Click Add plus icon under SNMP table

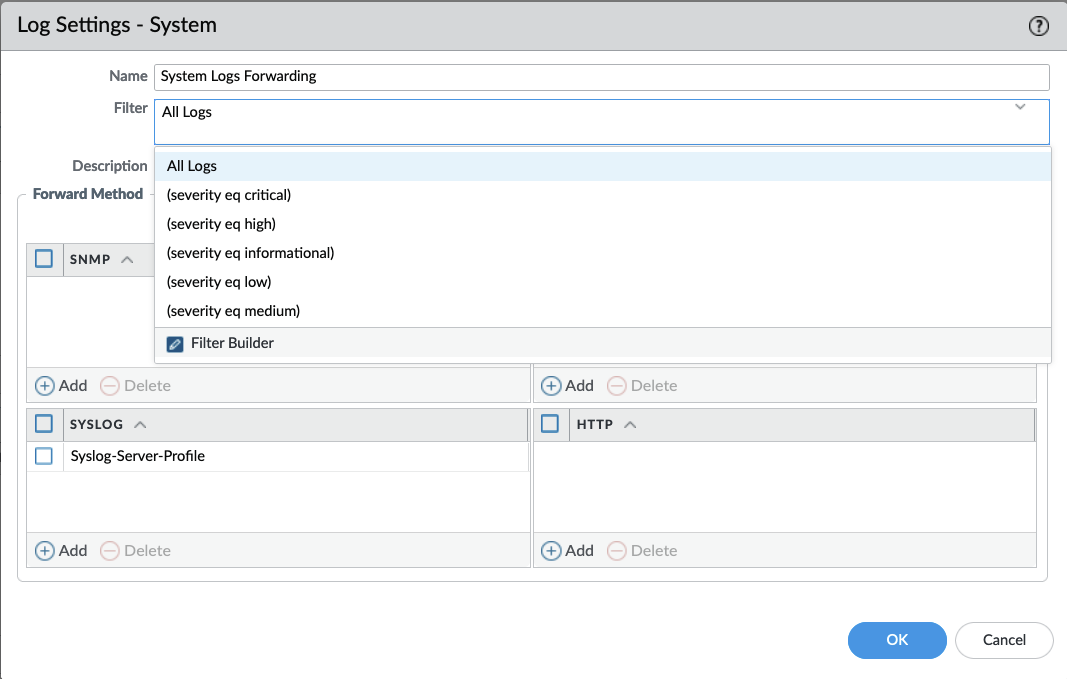coord(45,386)
